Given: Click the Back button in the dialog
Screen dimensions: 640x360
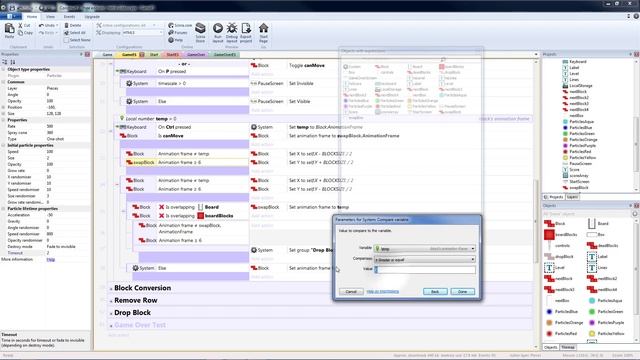Looking at the screenshot, I should [x=435, y=292].
